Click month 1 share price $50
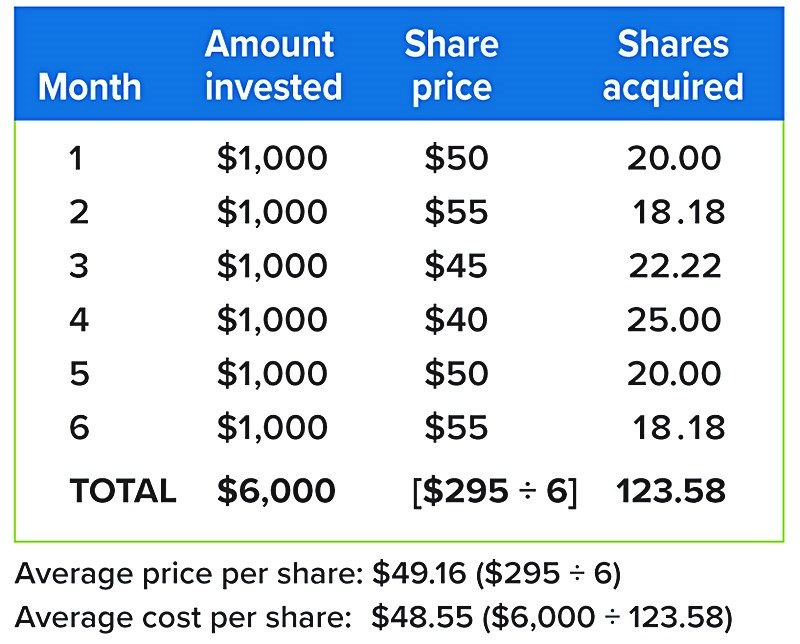Image resolution: width=800 pixels, height=644 pixels. pyautogui.click(x=456, y=158)
